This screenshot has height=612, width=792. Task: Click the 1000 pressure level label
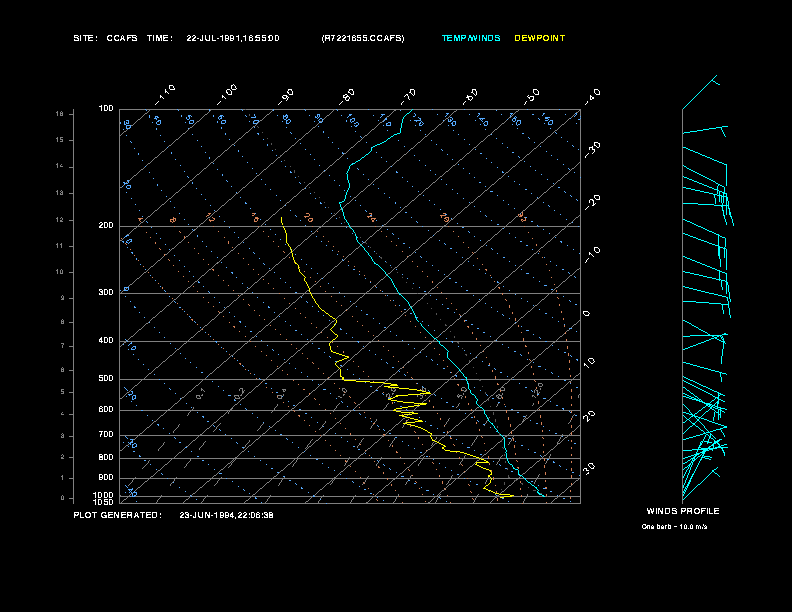click(103, 495)
